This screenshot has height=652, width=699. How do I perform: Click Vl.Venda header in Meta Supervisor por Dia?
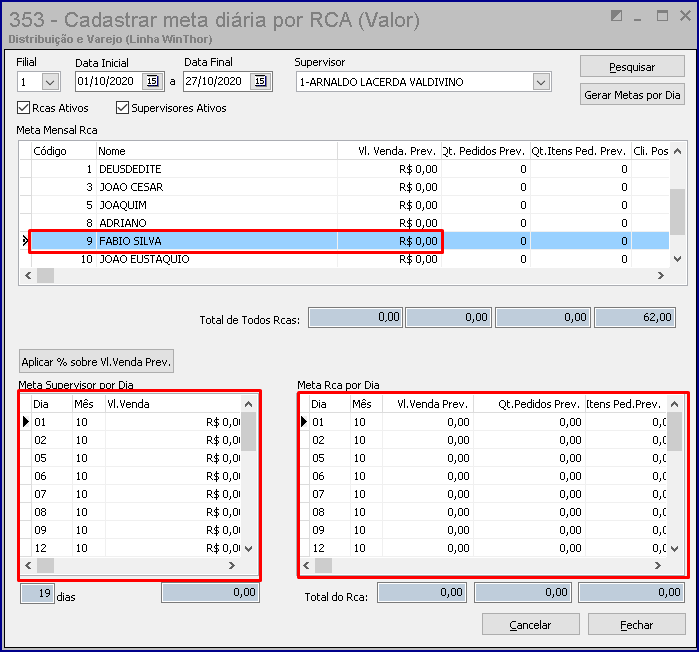[x=173, y=404]
